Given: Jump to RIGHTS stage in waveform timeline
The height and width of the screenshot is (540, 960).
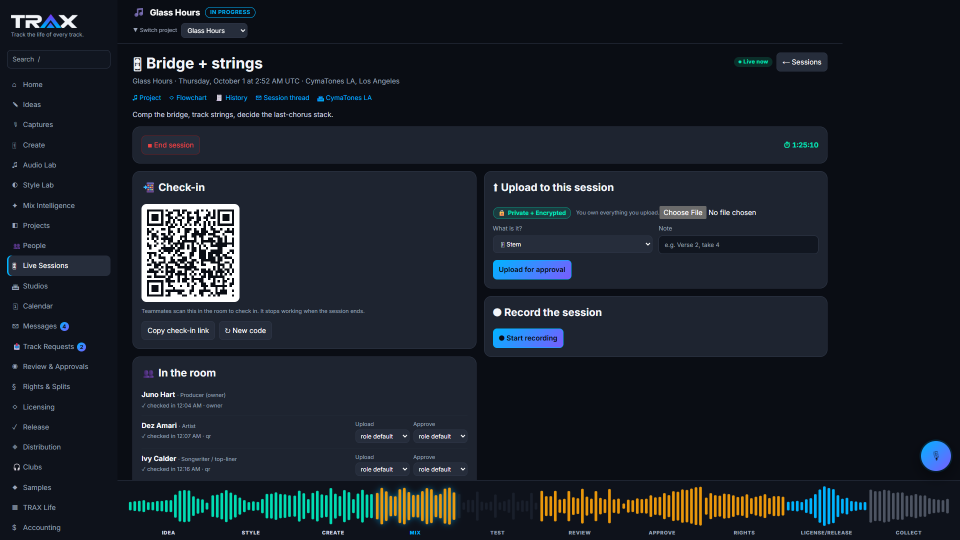Looking at the screenshot, I should tap(744, 533).
